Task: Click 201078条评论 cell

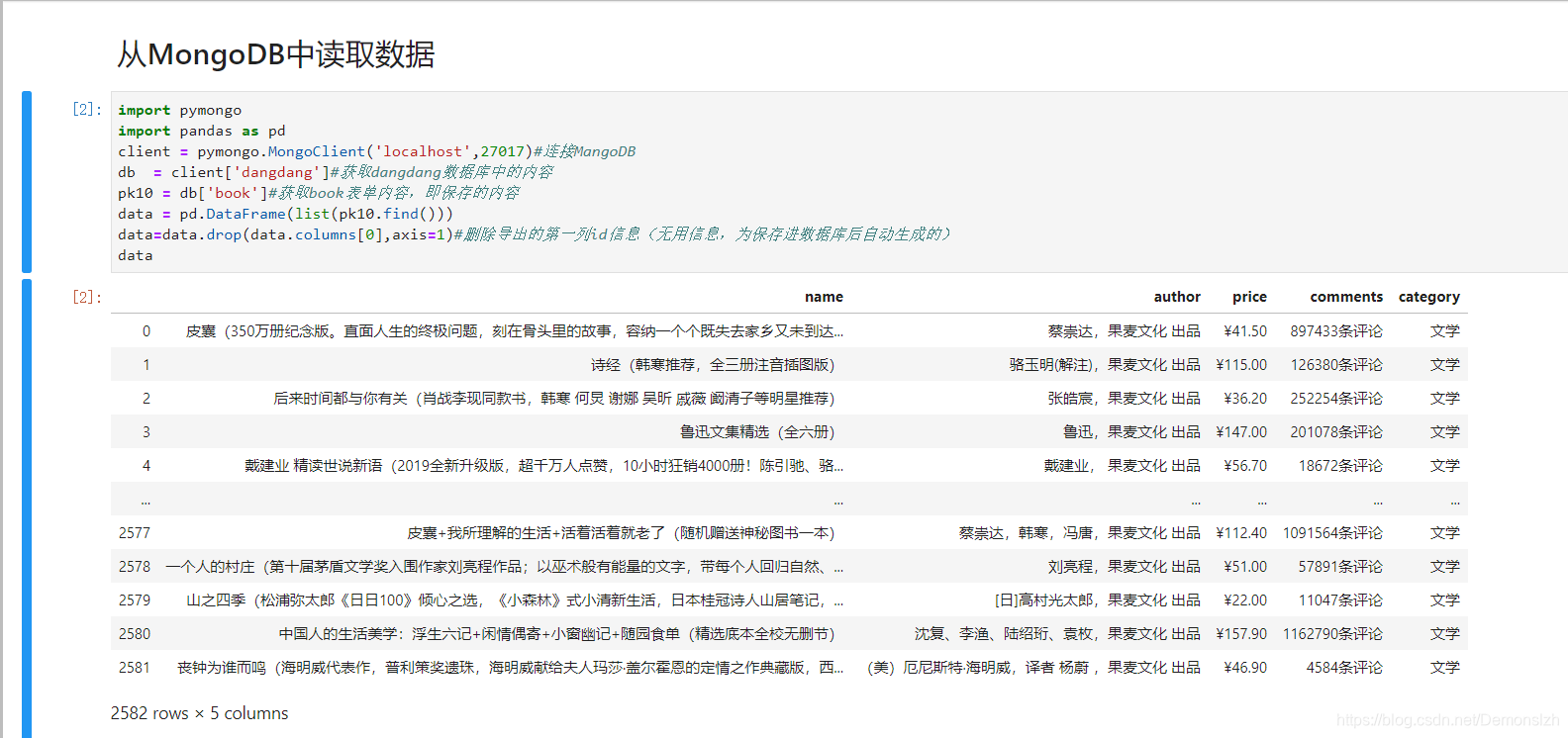Action: click(x=1336, y=432)
